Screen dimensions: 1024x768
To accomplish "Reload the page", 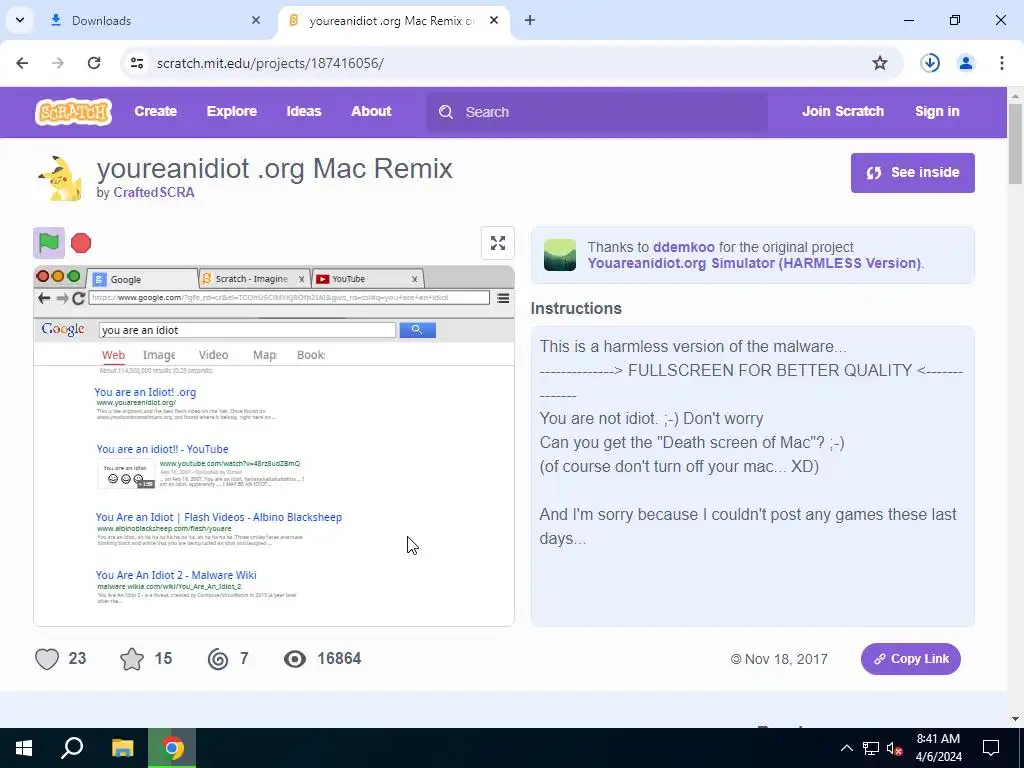I will [x=94, y=63].
